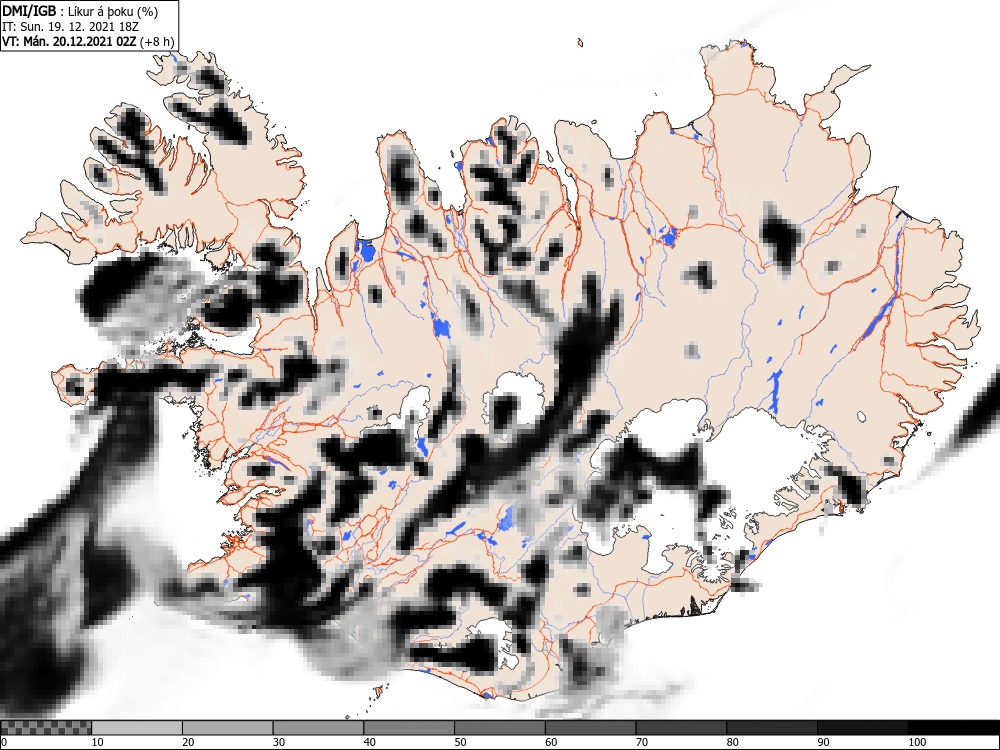The image size is (1000, 750).
Task: Click the '50' legend scale label
Action: point(460,742)
